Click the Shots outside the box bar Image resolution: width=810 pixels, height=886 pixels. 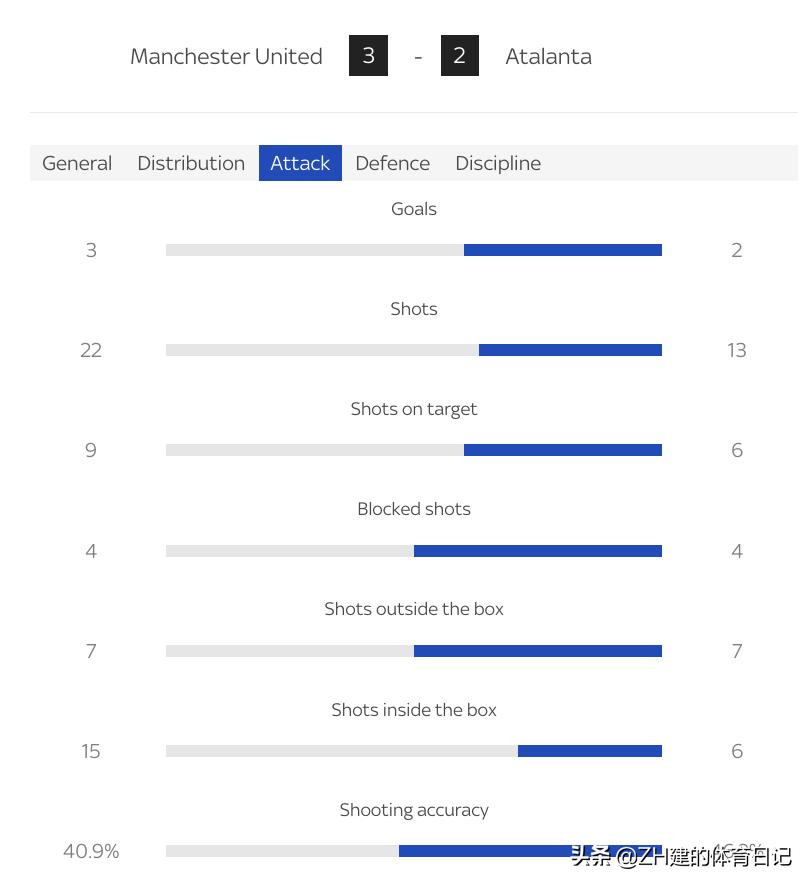click(x=414, y=651)
